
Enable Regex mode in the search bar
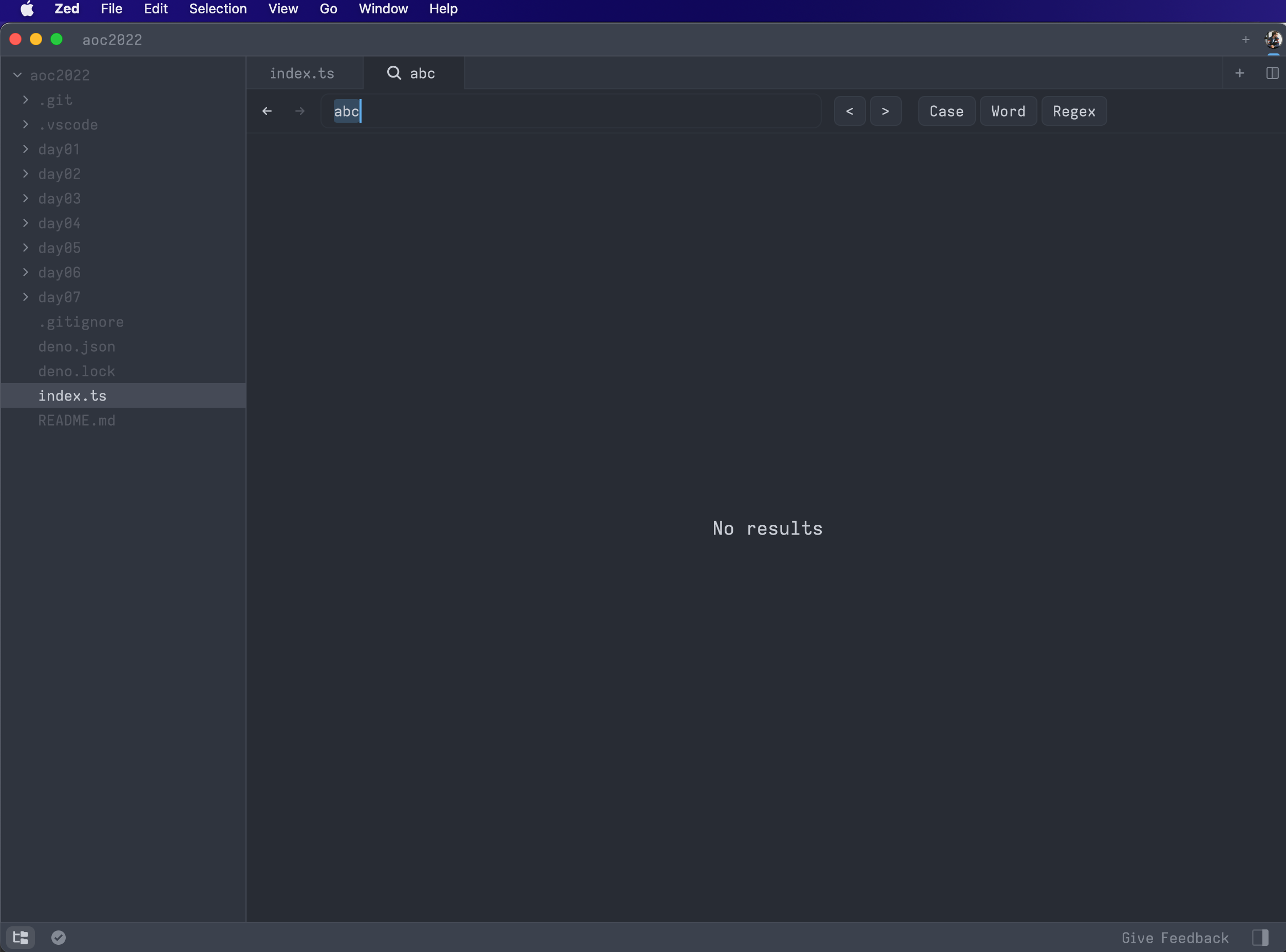(x=1073, y=110)
